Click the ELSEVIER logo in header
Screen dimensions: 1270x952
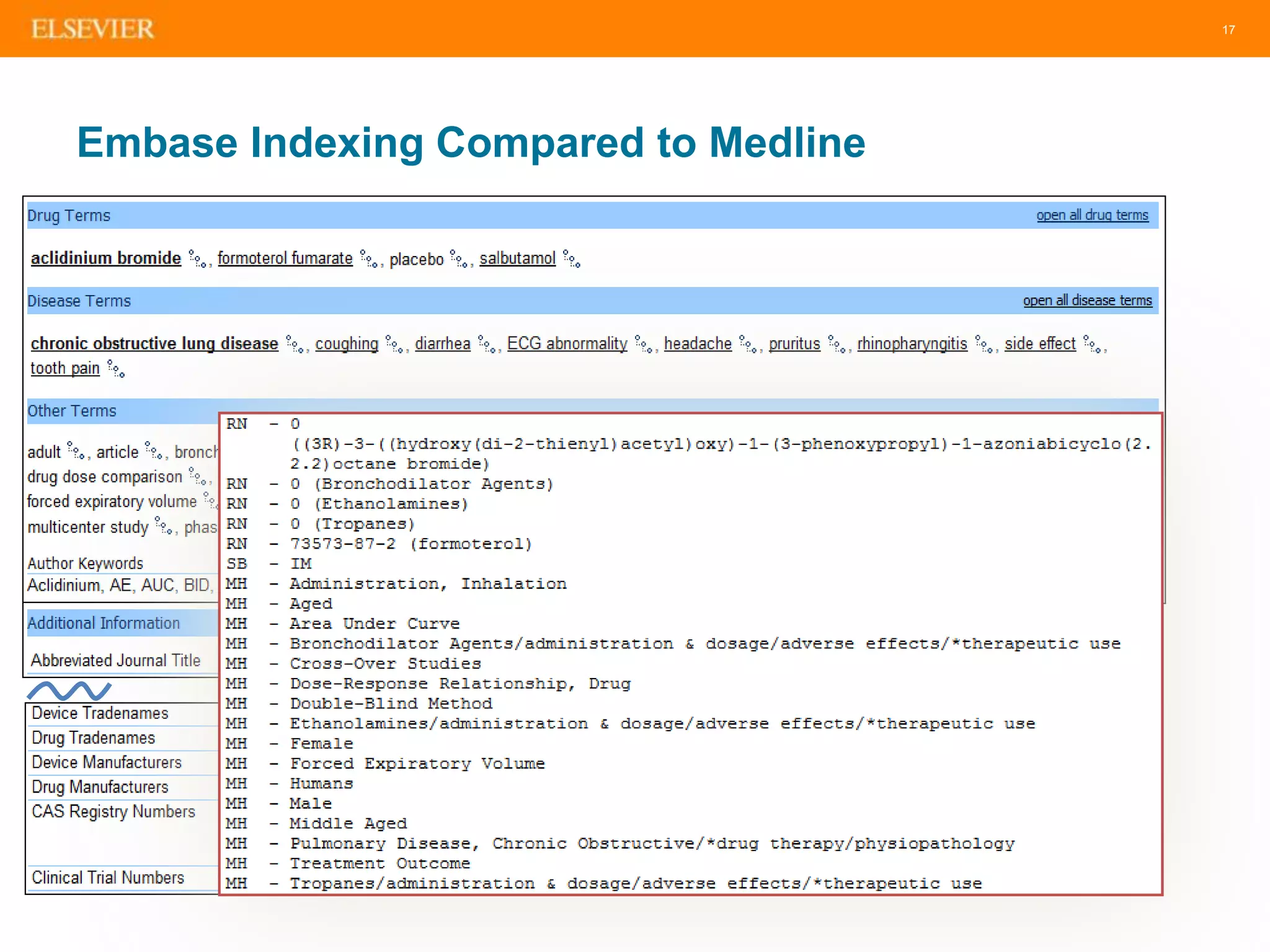[92, 29]
